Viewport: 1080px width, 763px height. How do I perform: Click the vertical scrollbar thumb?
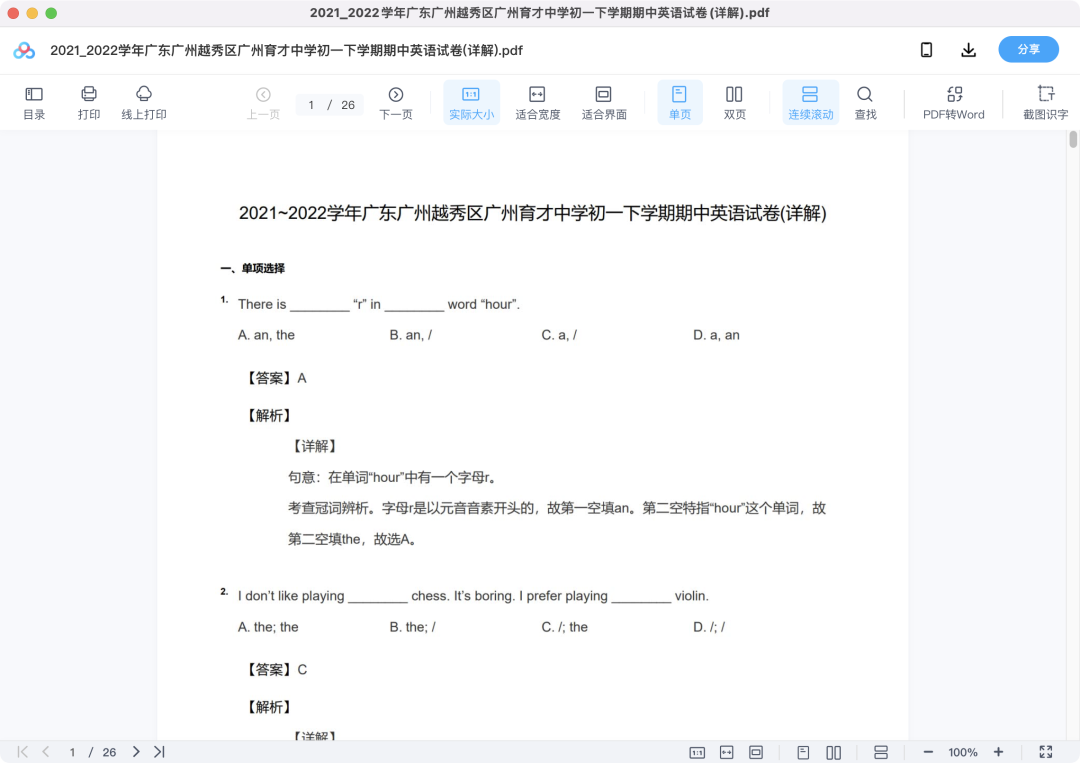point(1072,140)
